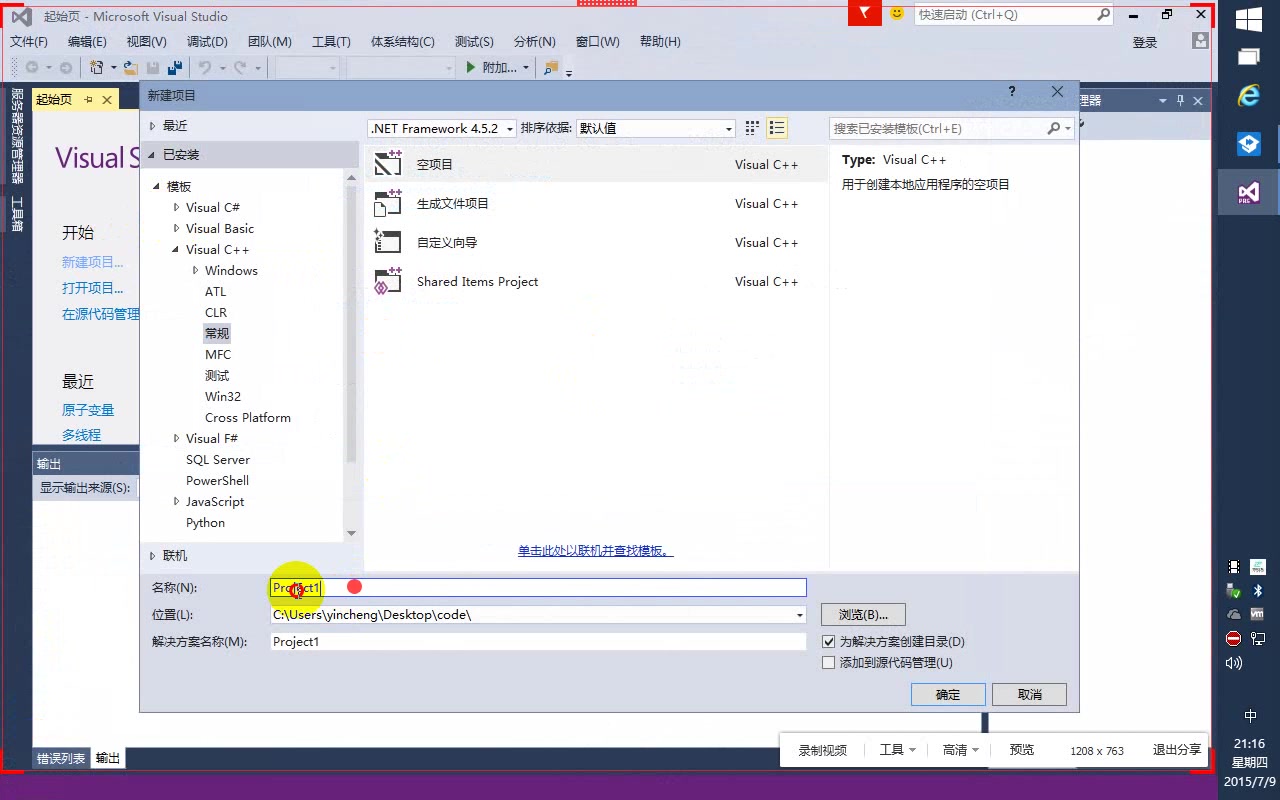
Task: Click the Browse button
Action: pos(863,614)
